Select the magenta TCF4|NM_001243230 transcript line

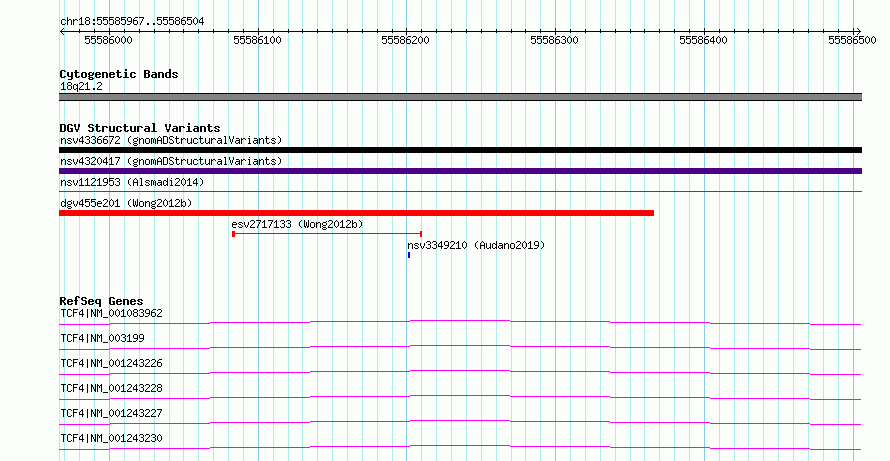[460, 447]
